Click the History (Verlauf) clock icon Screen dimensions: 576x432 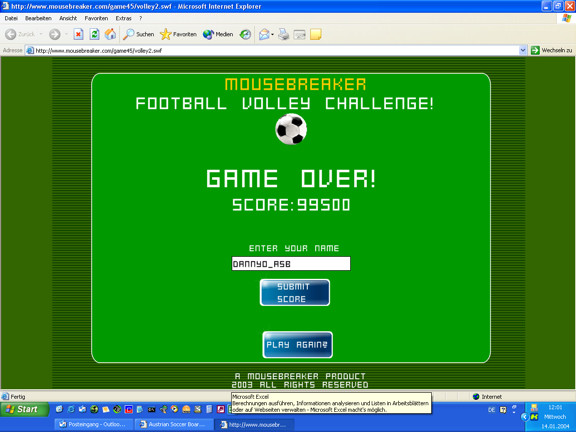(245, 35)
